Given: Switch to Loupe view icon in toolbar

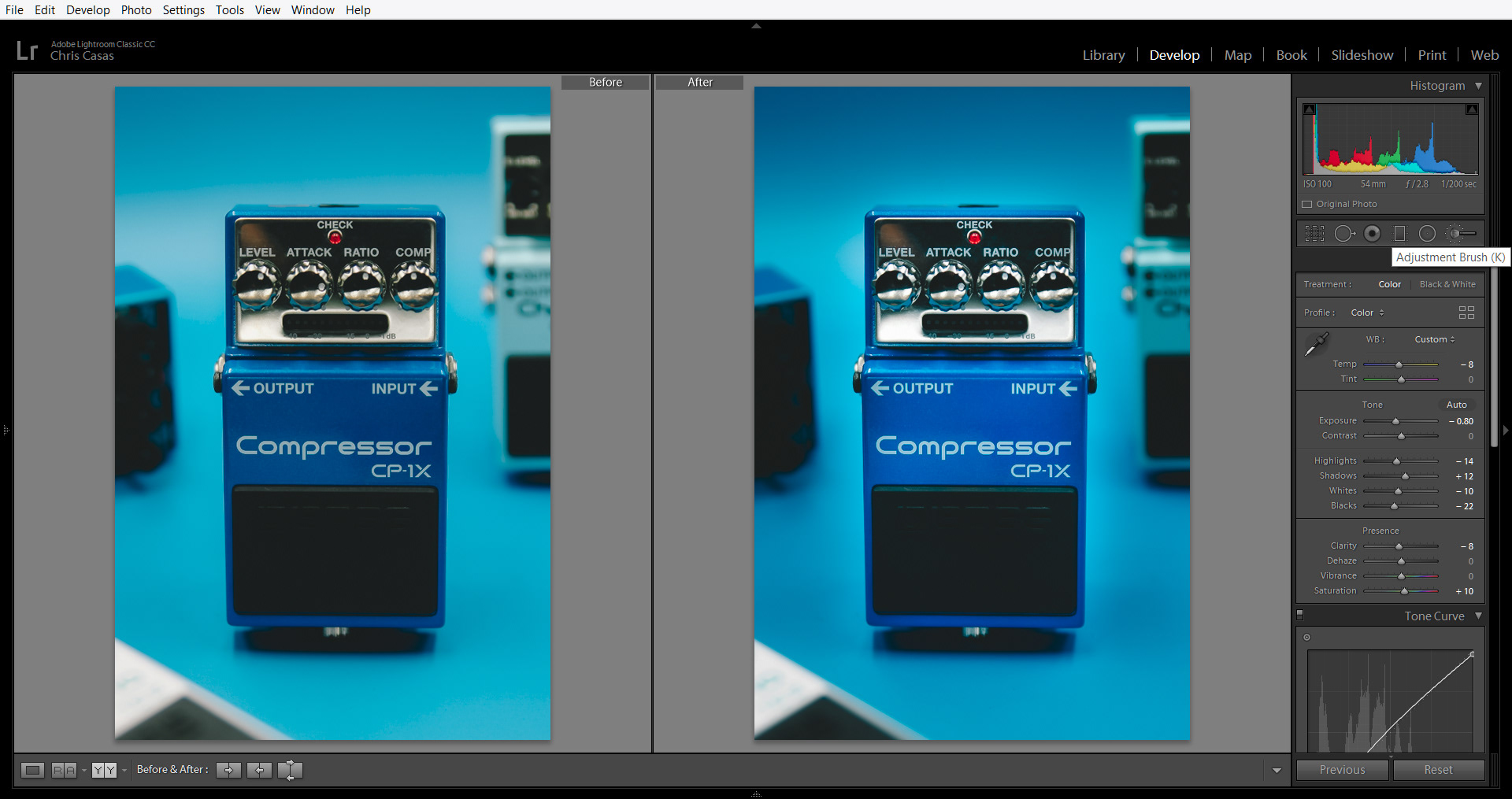Looking at the screenshot, I should click(32, 770).
